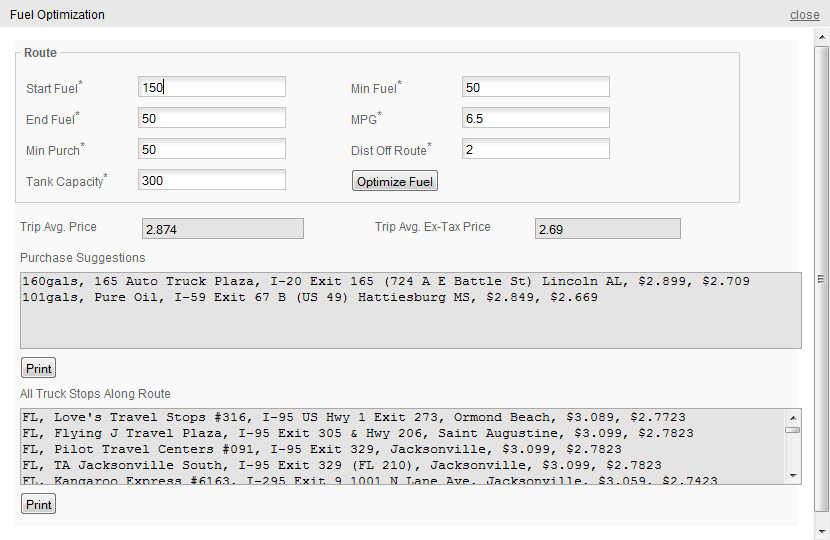The image size is (830, 540).
Task: Print the All Truck Stops list
Action: (38, 505)
